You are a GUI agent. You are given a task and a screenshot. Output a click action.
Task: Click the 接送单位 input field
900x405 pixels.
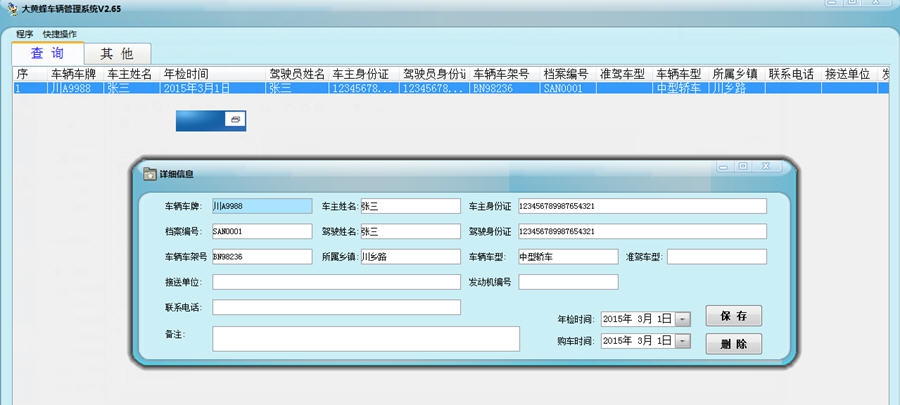tap(336, 282)
